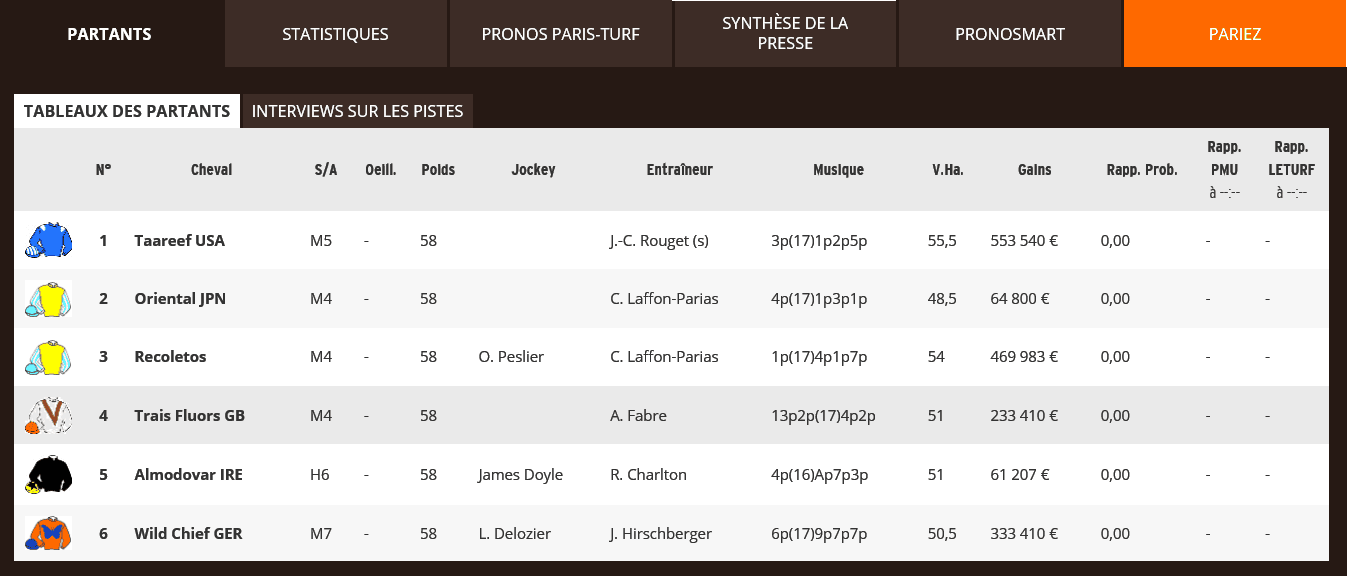This screenshot has height=576, width=1347.
Task: Switch to Pronos Paris-Turf tab
Action: (x=560, y=34)
